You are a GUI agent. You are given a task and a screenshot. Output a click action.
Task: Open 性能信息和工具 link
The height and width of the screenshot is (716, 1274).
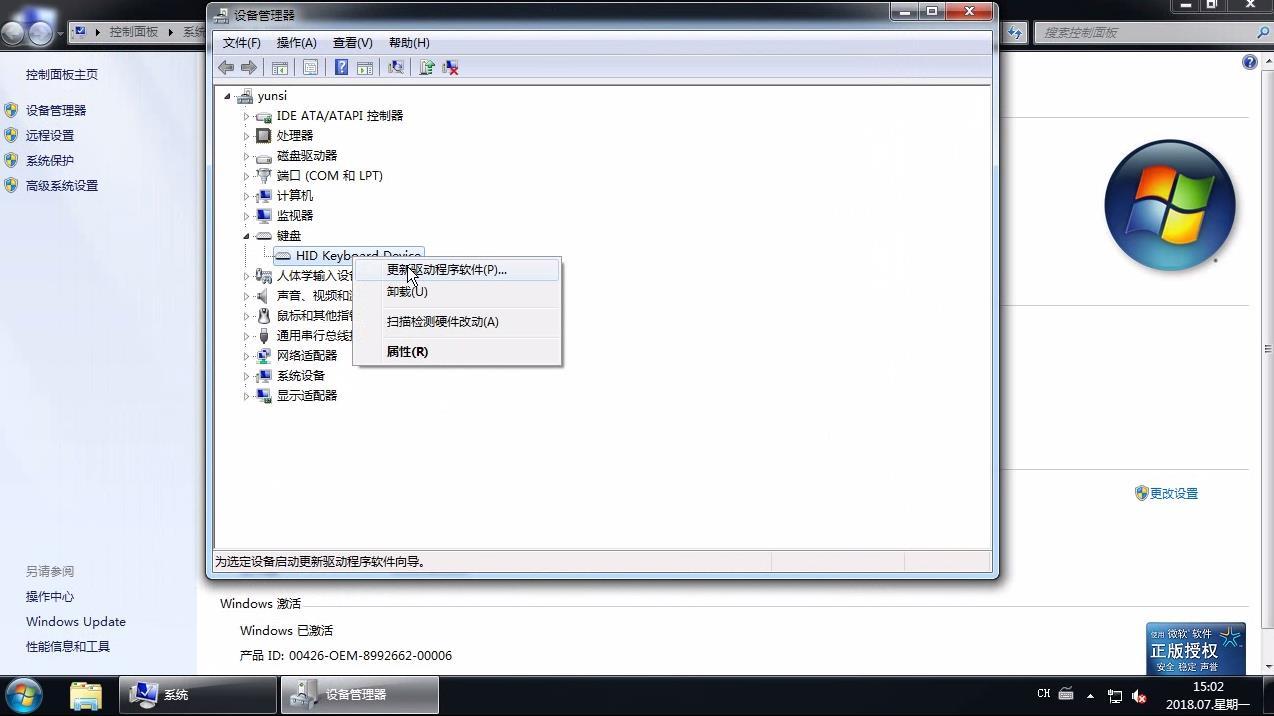tap(68, 646)
